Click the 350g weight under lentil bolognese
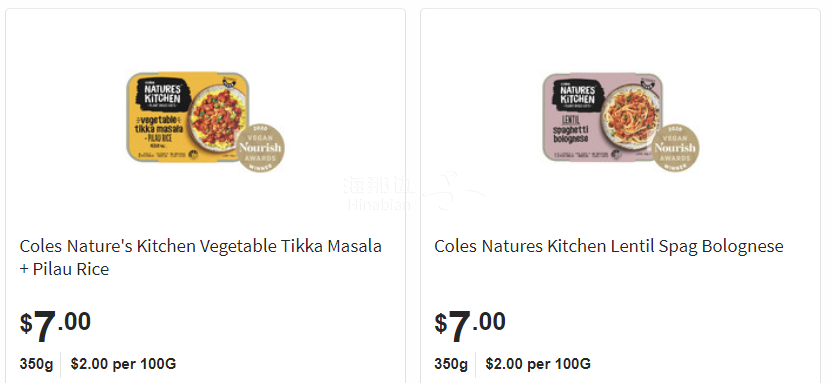Viewport: 832px width, 383px height. 451,364
